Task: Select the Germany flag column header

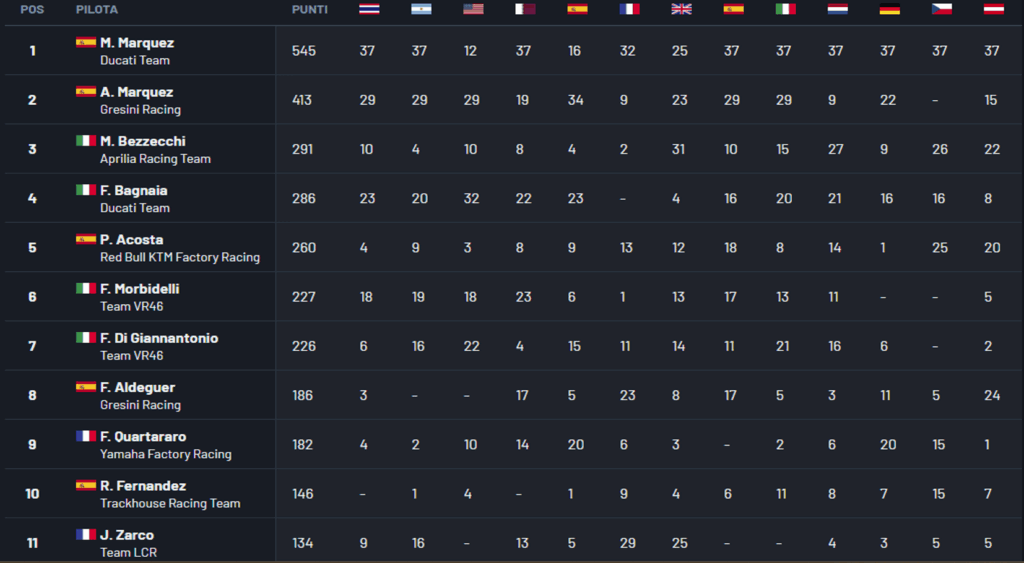Action: point(889,9)
